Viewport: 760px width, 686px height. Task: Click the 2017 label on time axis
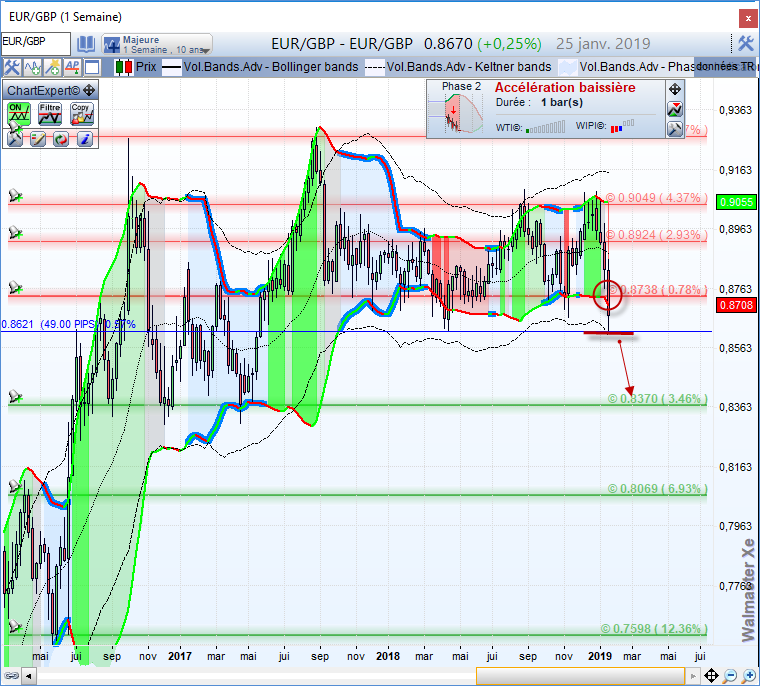[x=180, y=656]
